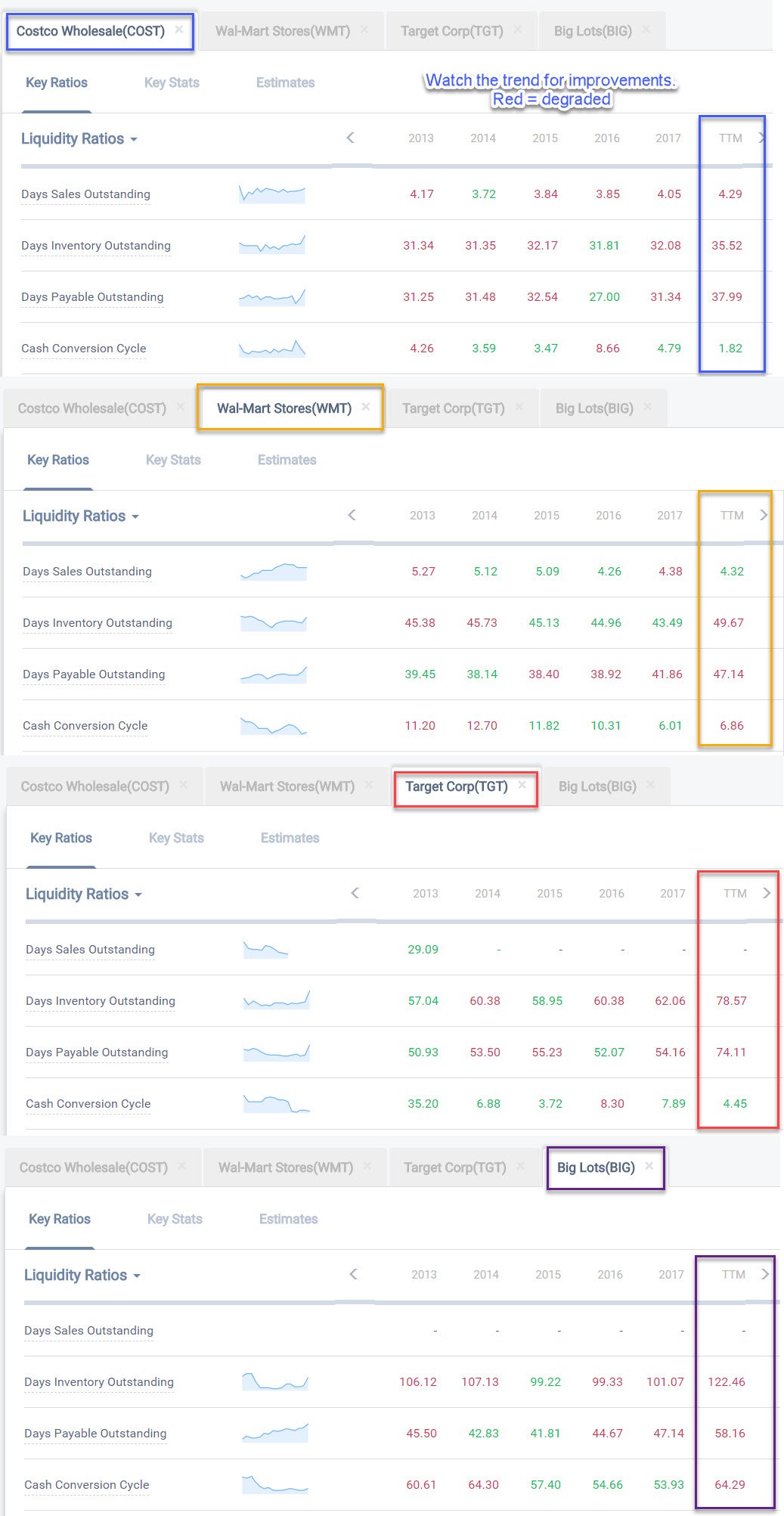
Task: Open Wal-Mart's Days Payable Outstanding sparkline chart
Action: pyautogui.click(x=274, y=674)
